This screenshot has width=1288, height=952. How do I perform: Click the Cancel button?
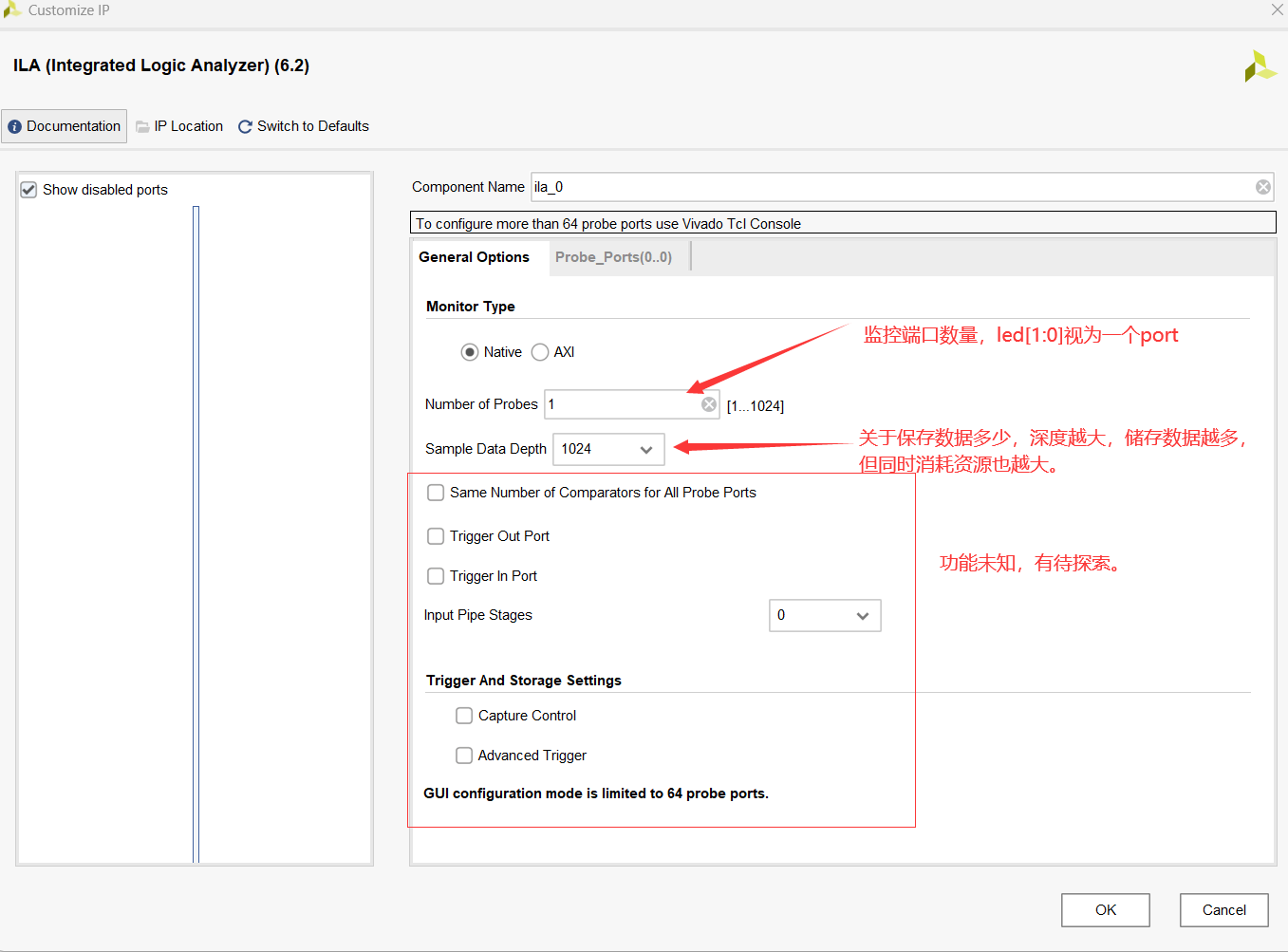pos(1224,910)
